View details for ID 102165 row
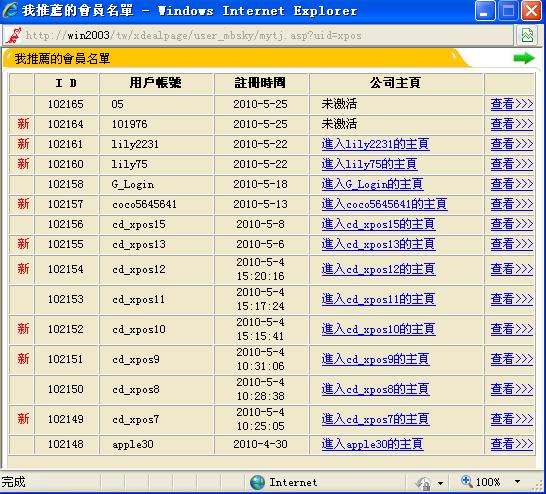The image size is (546, 494). pyautogui.click(x=512, y=104)
